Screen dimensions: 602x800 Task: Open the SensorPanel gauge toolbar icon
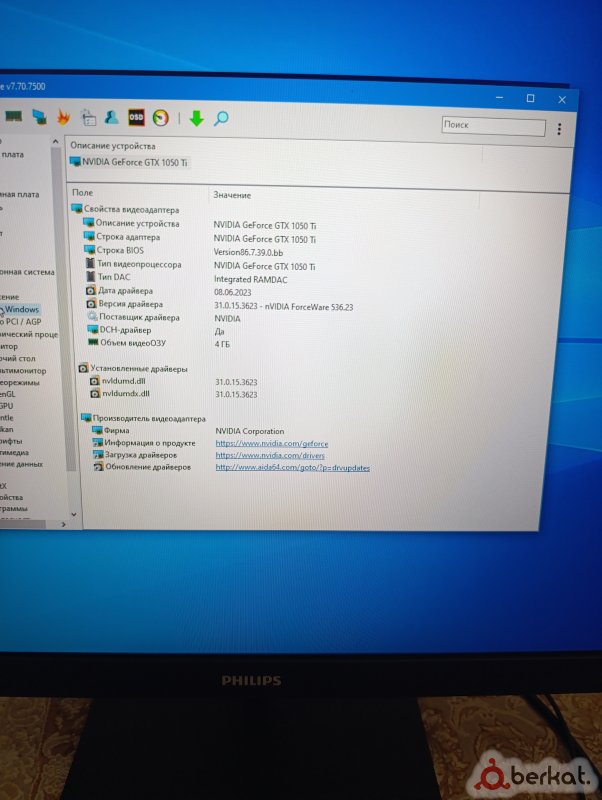(x=161, y=118)
